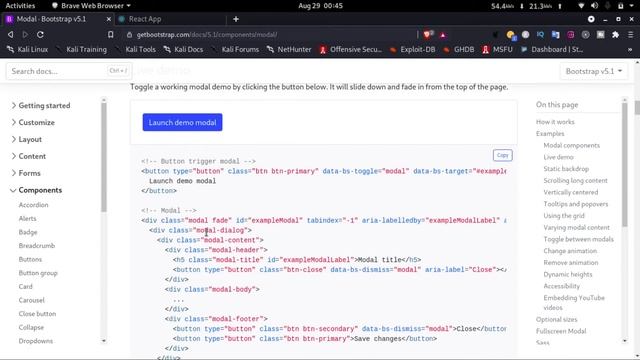Open the Close button docs link
The width and height of the screenshot is (640, 360).
point(37,314)
